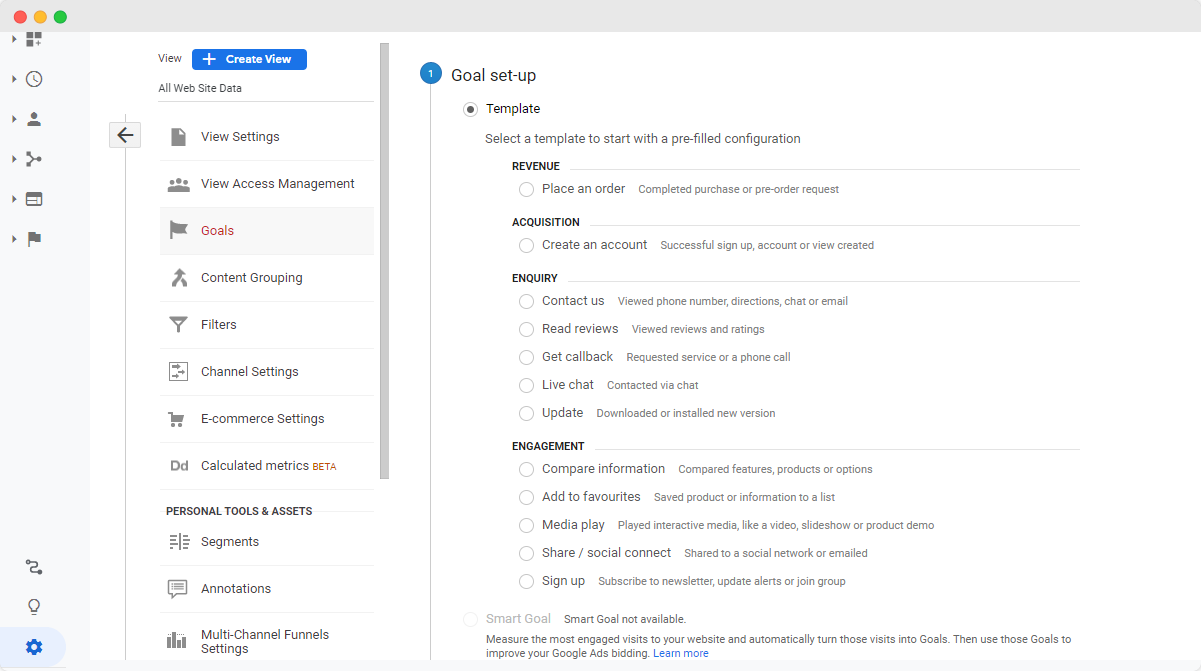Viewport: 1201px width, 671px height.
Task: Click the Behavior report icon
Action: coord(34,199)
